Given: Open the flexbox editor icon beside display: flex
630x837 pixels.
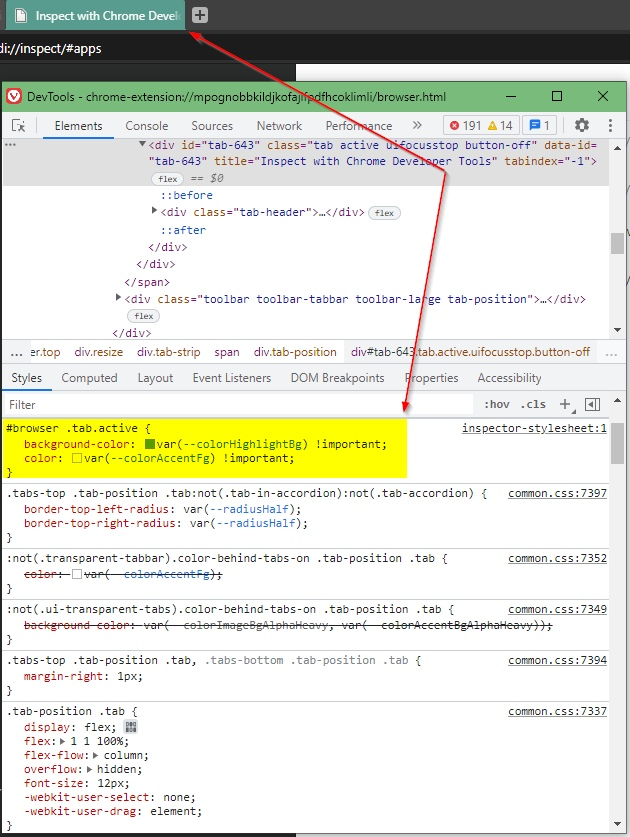Looking at the screenshot, I should pyautogui.click(x=130, y=727).
